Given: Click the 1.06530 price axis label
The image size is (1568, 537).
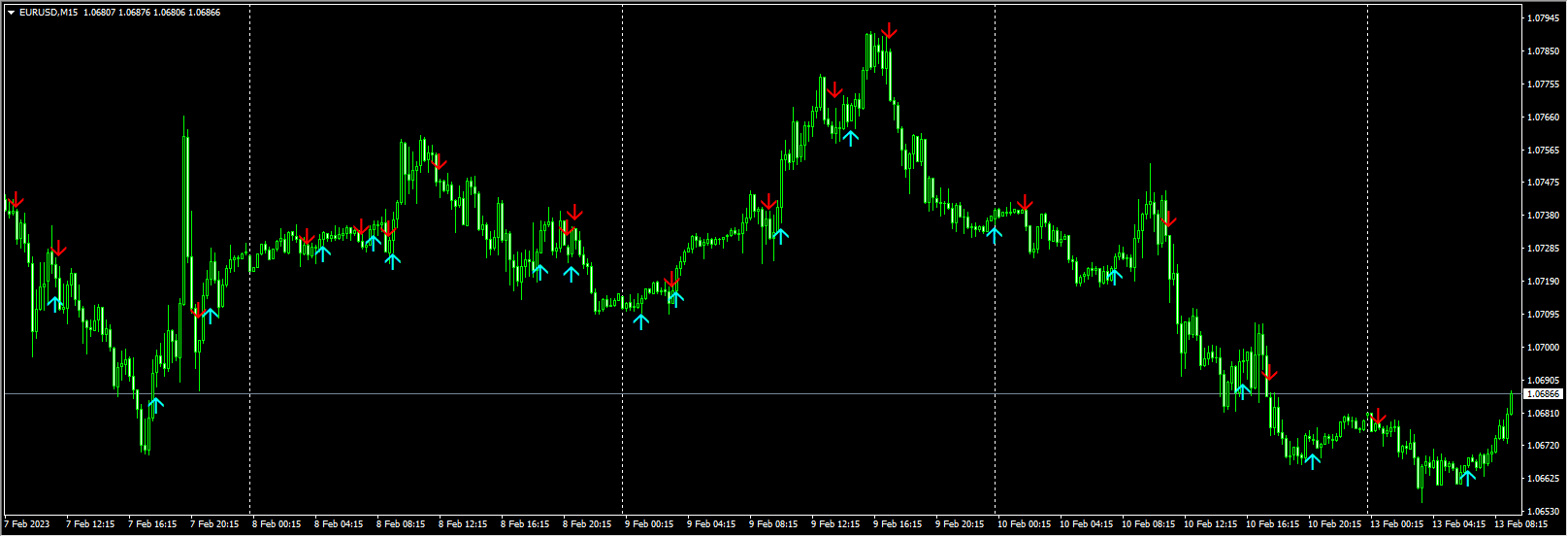Looking at the screenshot, I should click(1543, 512).
